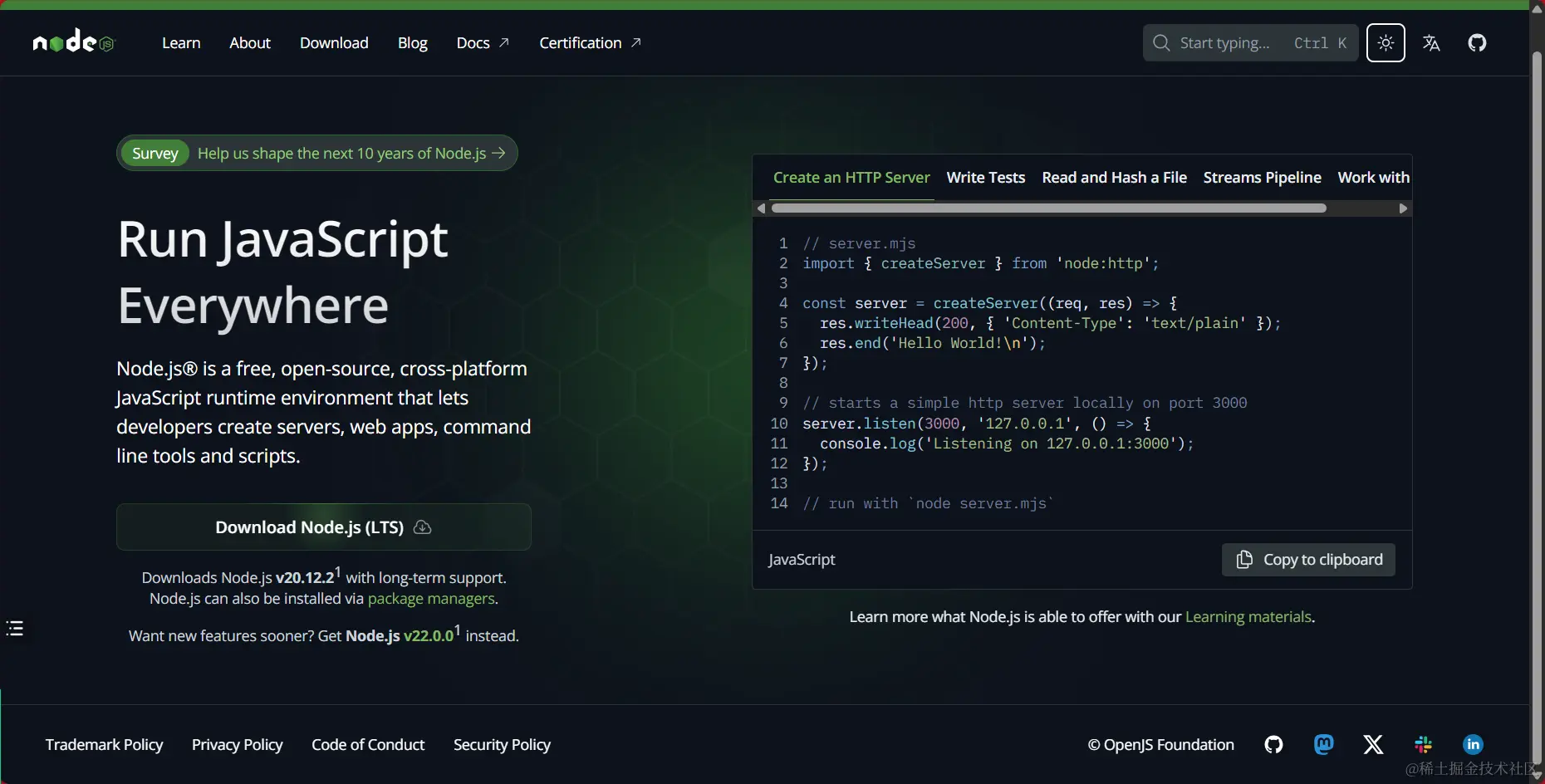Click the page vertical scrollbar up arrow

click(1537, 9)
